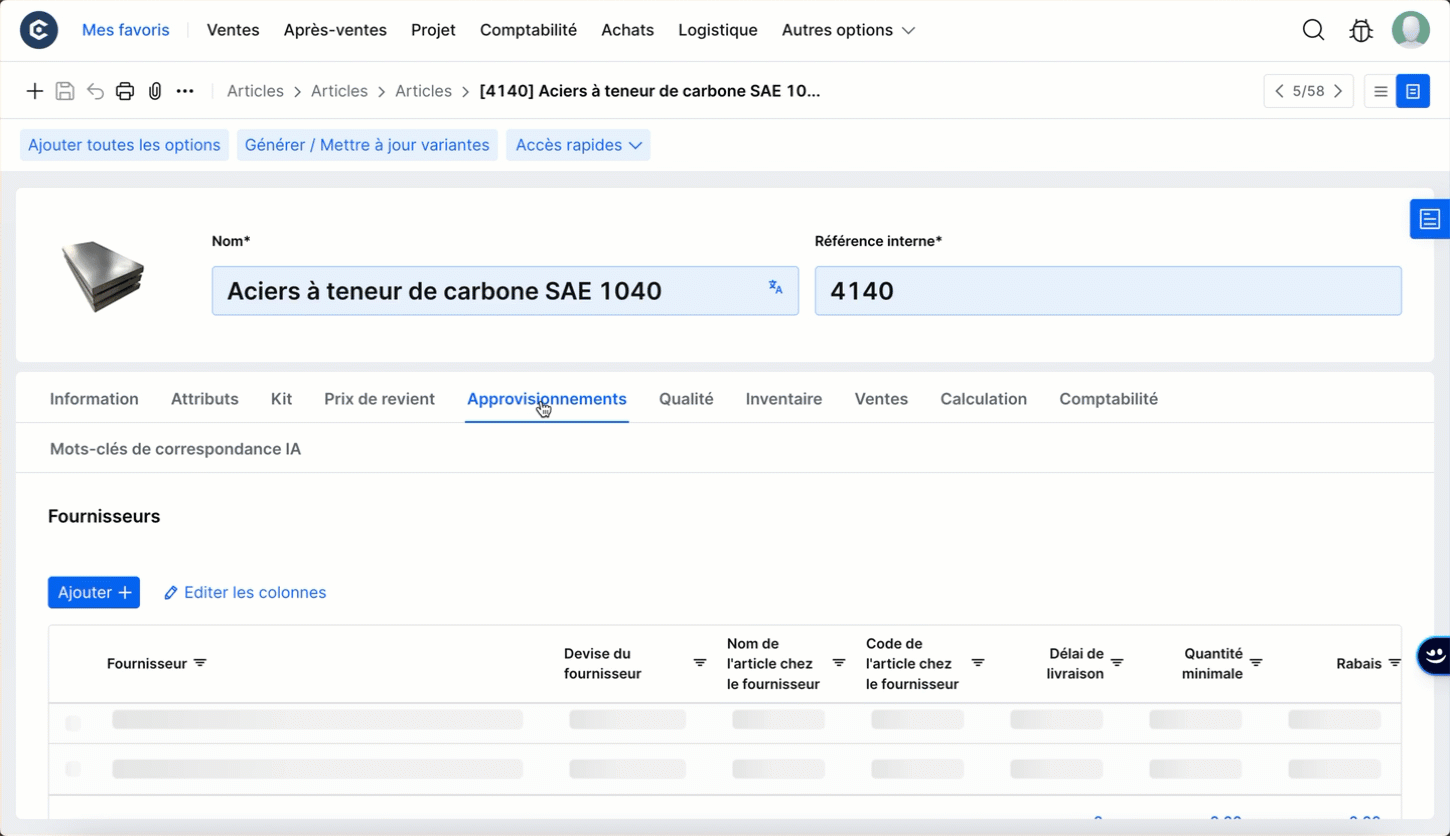Click the plus icon to create new record
This screenshot has height=836, width=1450.
35,91
